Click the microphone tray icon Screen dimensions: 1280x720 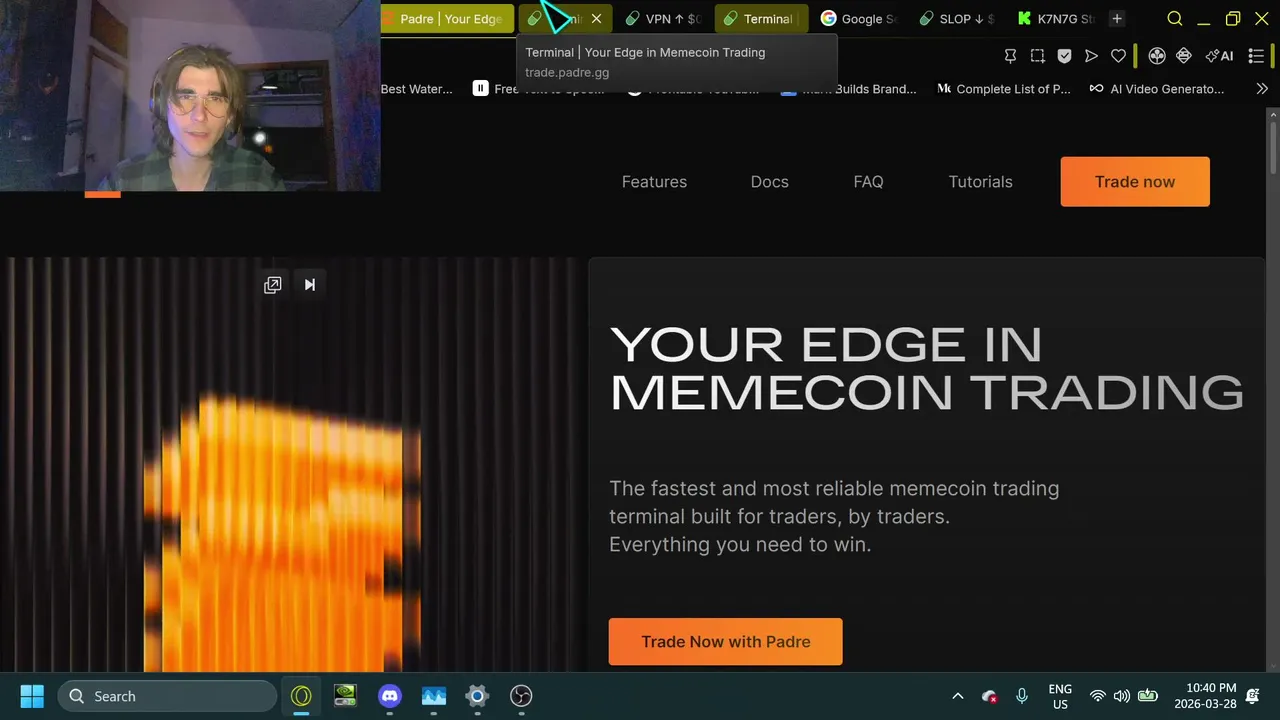1022,696
